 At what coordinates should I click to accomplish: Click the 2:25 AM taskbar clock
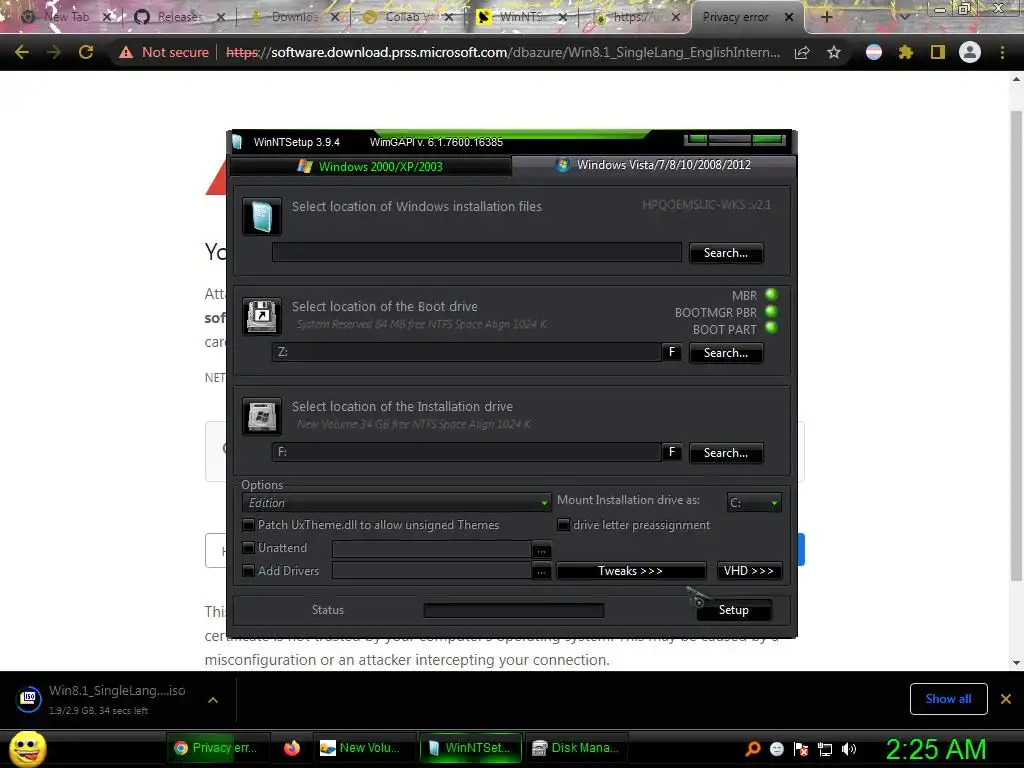(x=935, y=749)
